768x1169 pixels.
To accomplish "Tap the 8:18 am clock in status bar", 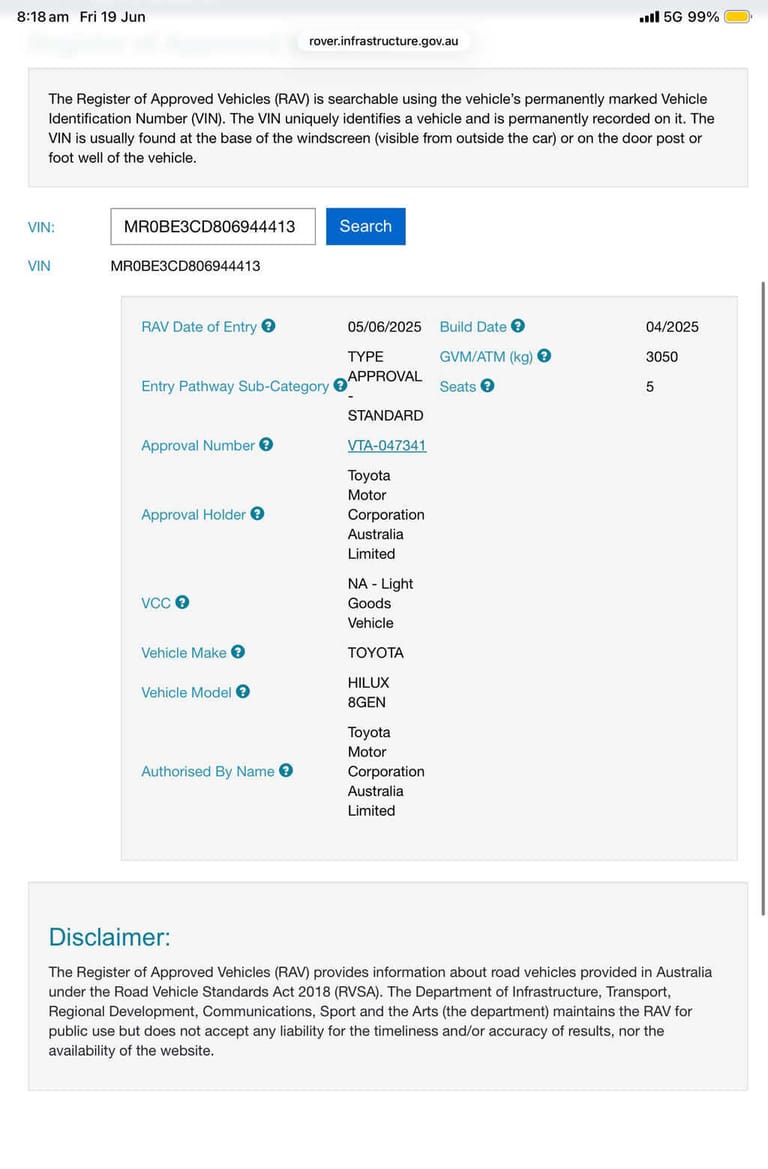I will pyautogui.click(x=43, y=16).
